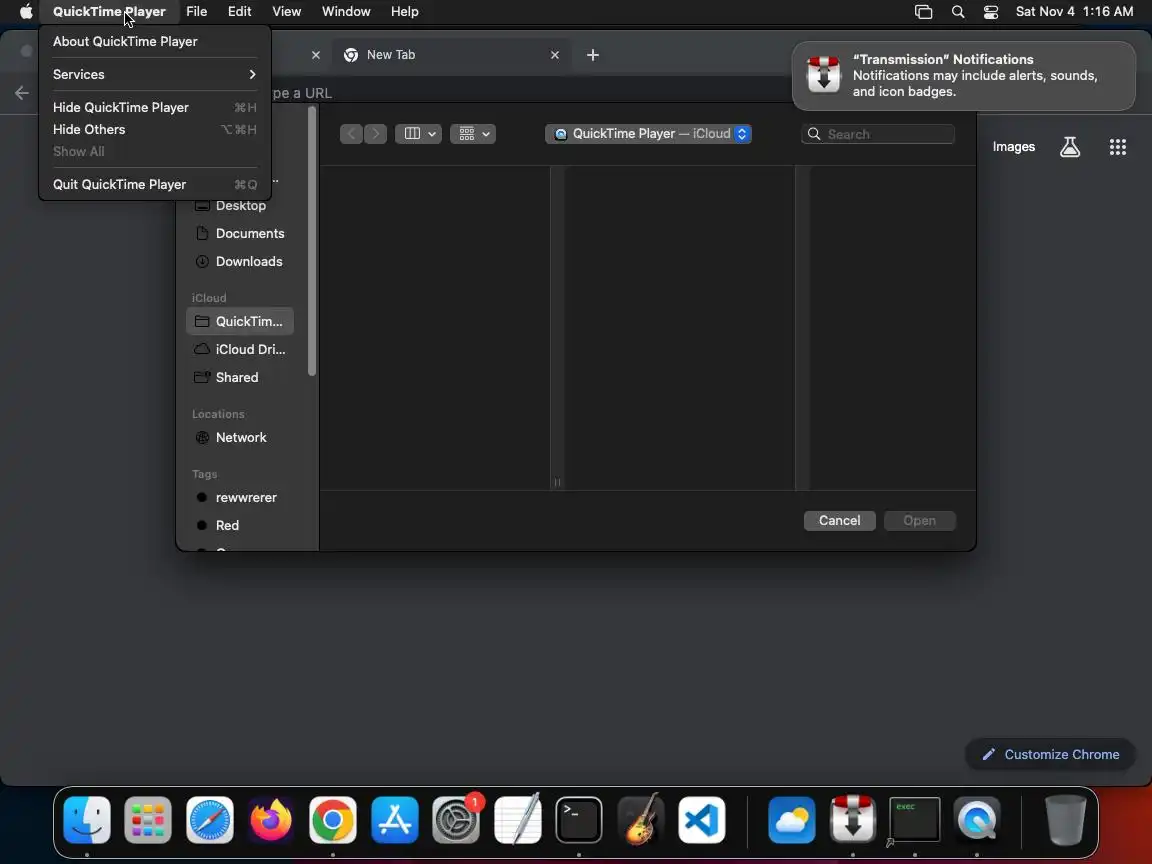This screenshot has width=1152, height=864.
Task: Select the QuickTim... iCloud folder
Action: coord(240,321)
